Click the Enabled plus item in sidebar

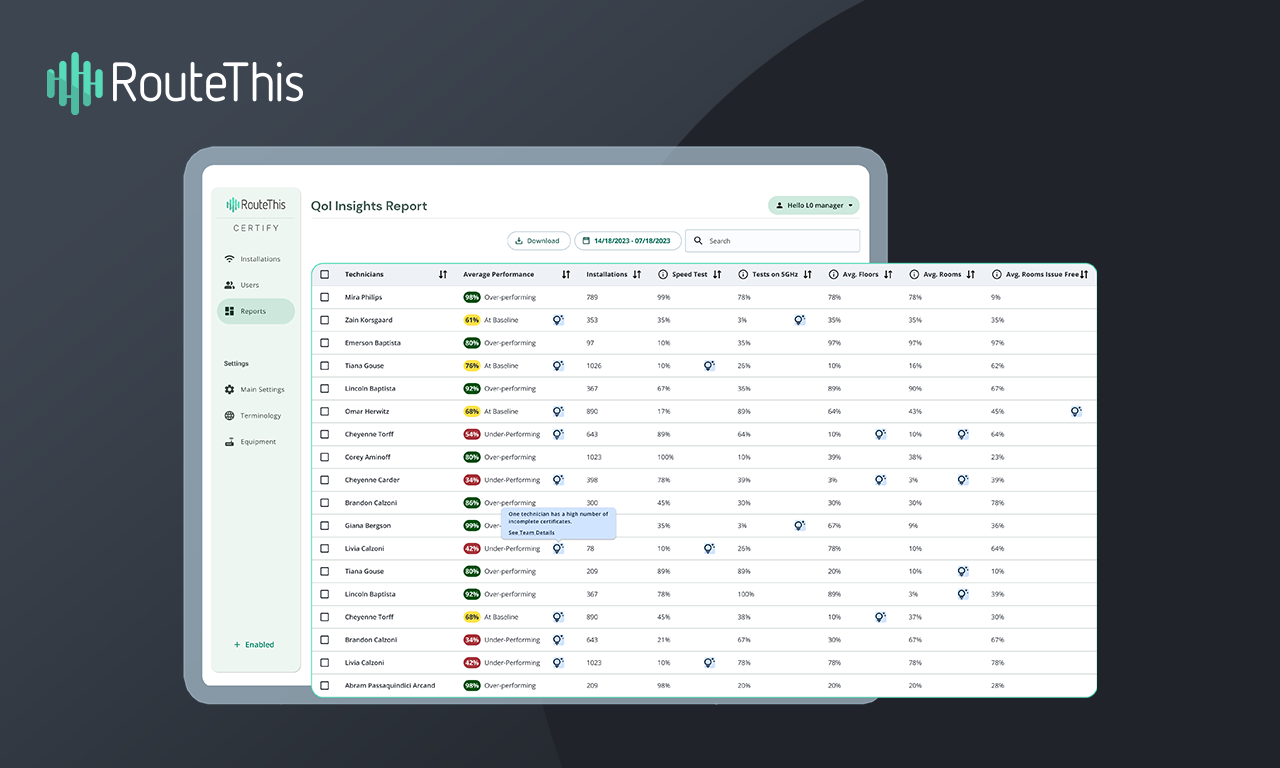254,645
